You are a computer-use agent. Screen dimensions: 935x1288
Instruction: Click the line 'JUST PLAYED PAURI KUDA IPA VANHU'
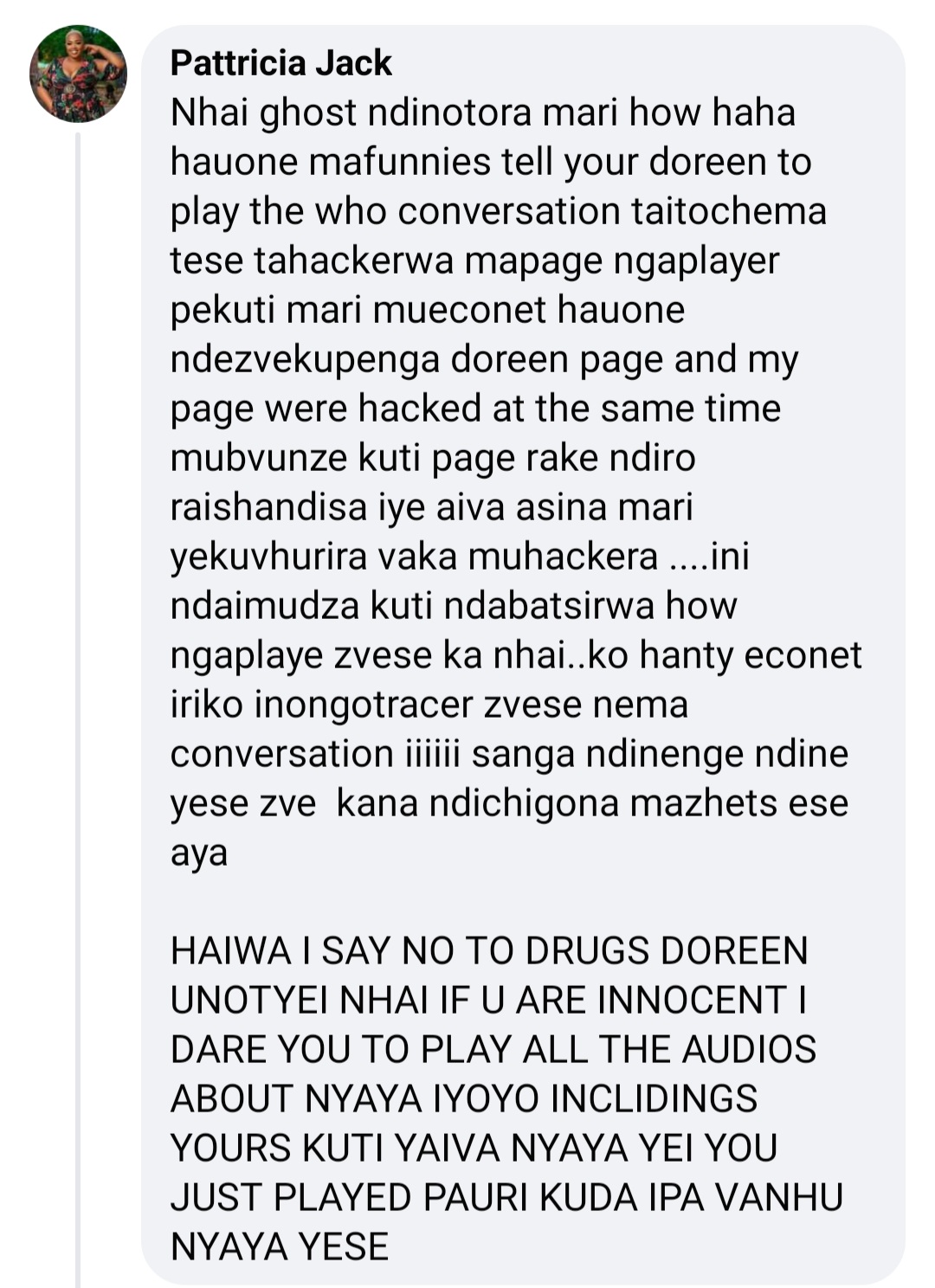pos(507,1197)
